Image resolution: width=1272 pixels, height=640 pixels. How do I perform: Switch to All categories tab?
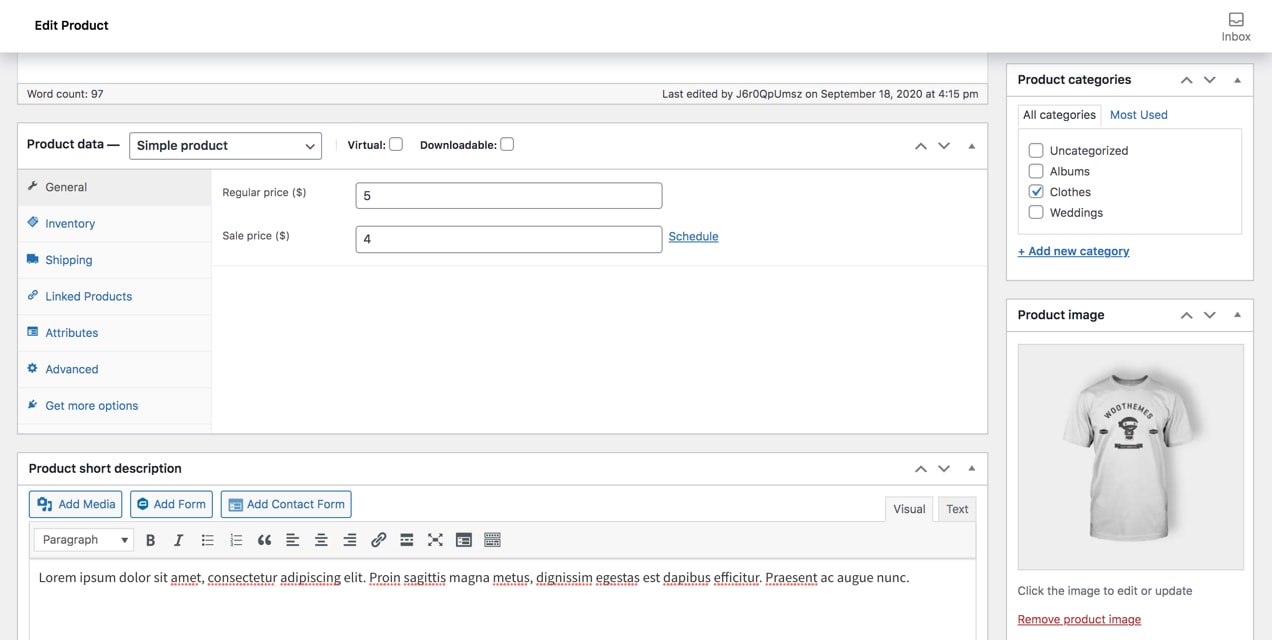click(x=1059, y=115)
